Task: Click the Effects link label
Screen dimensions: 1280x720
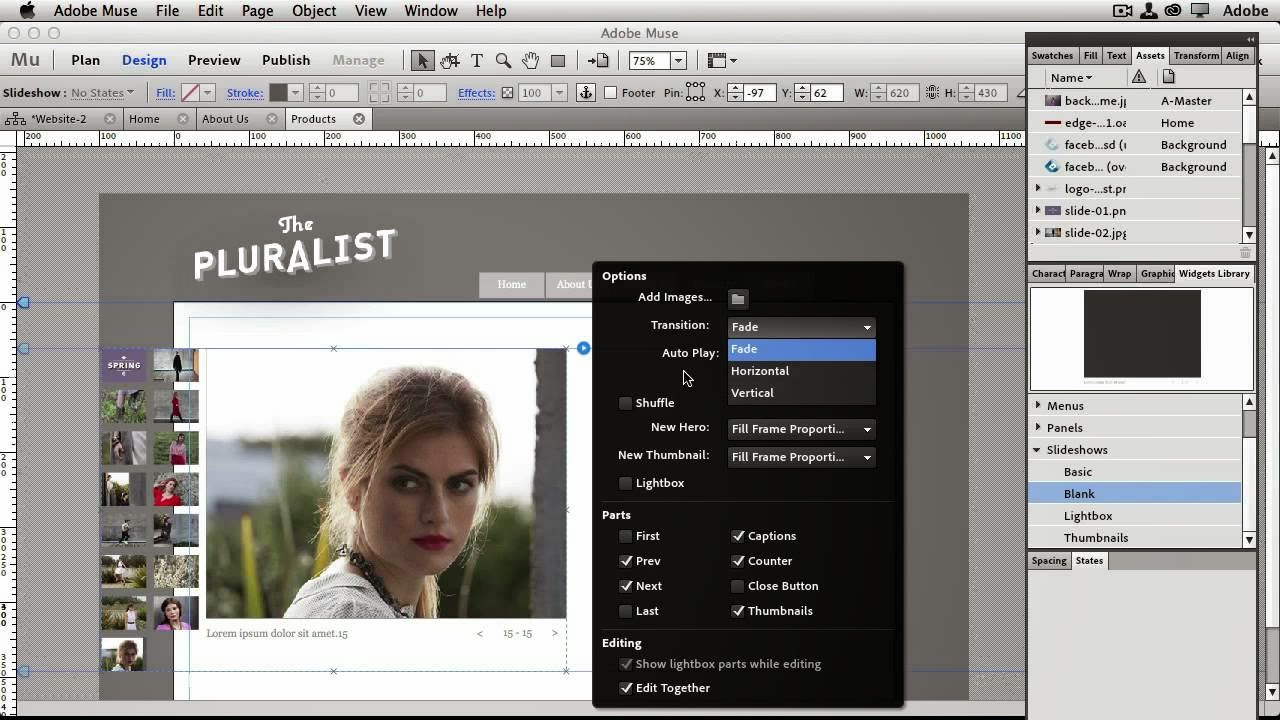Action: [x=476, y=93]
